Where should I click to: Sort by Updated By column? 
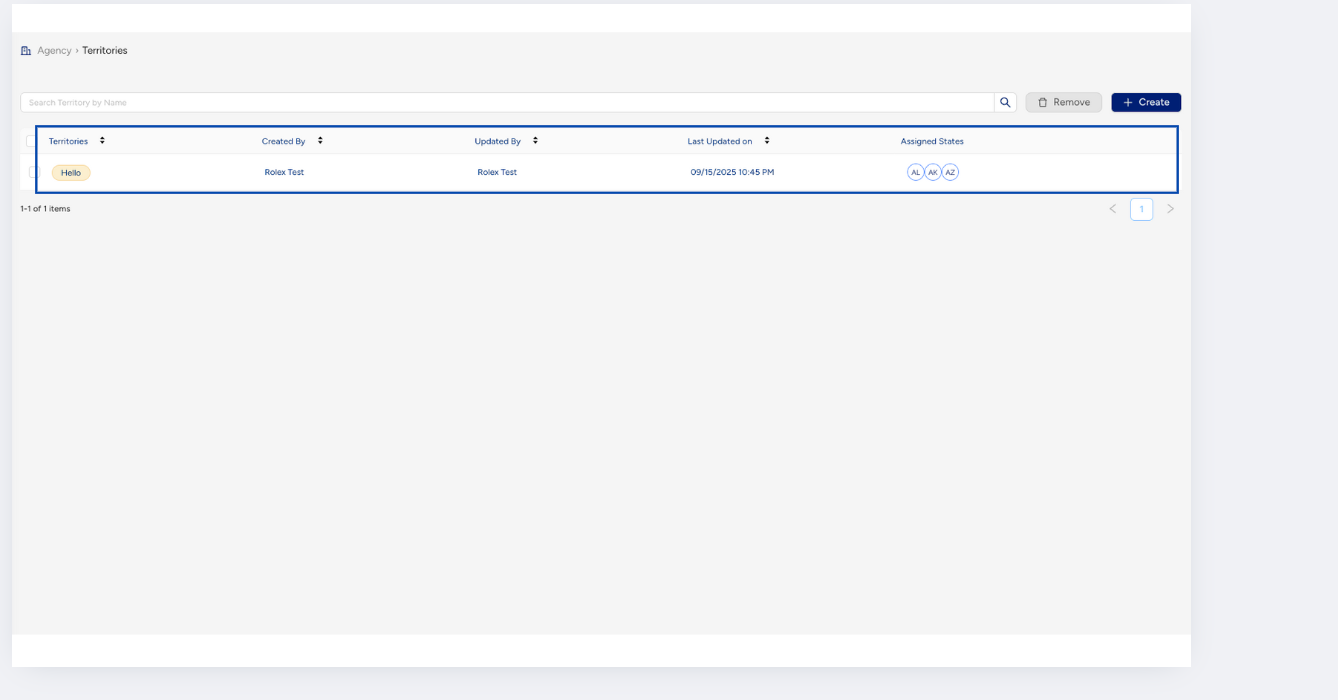click(x=535, y=141)
